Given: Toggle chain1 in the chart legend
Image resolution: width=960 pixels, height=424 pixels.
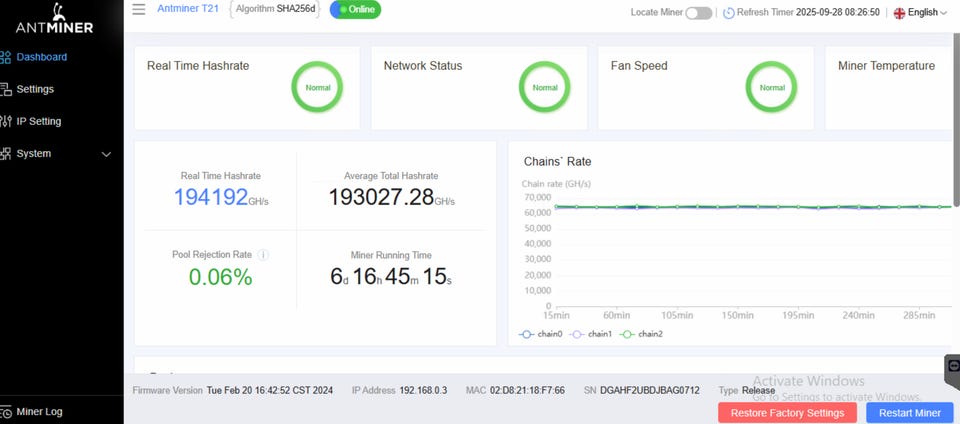Looking at the screenshot, I should pos(591,334).
